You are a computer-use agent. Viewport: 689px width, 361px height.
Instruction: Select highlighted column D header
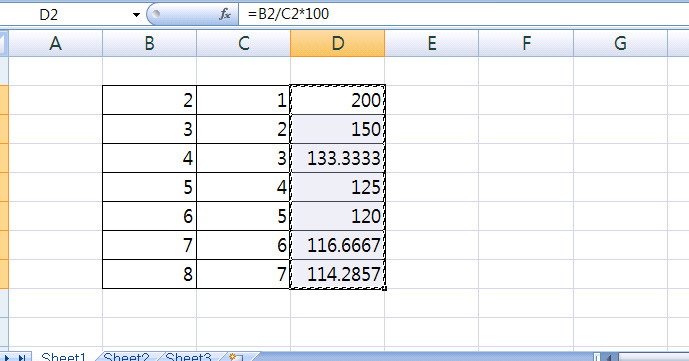[x=337, y=43]
